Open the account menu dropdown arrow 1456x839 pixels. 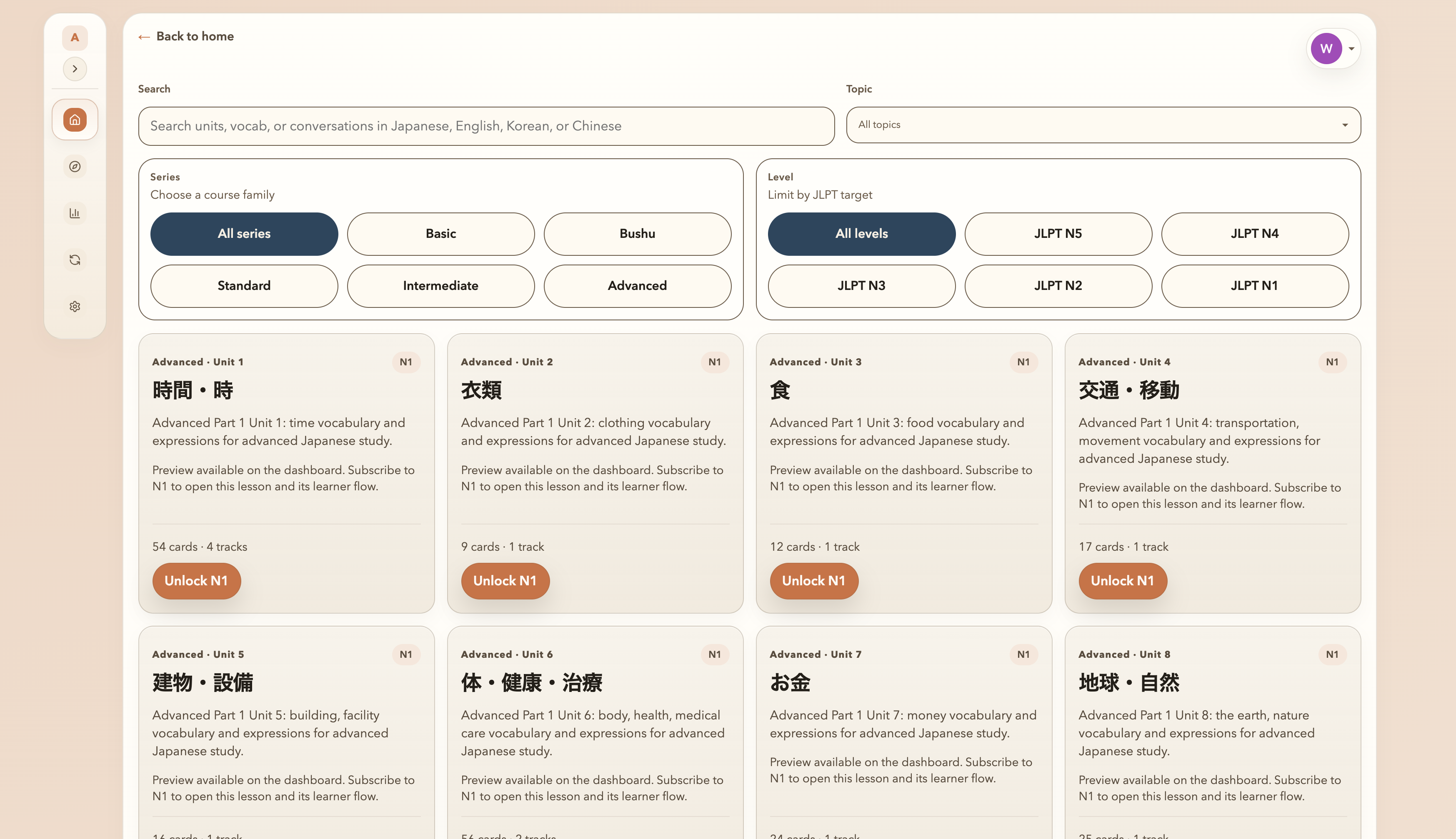pos(1351,48)
